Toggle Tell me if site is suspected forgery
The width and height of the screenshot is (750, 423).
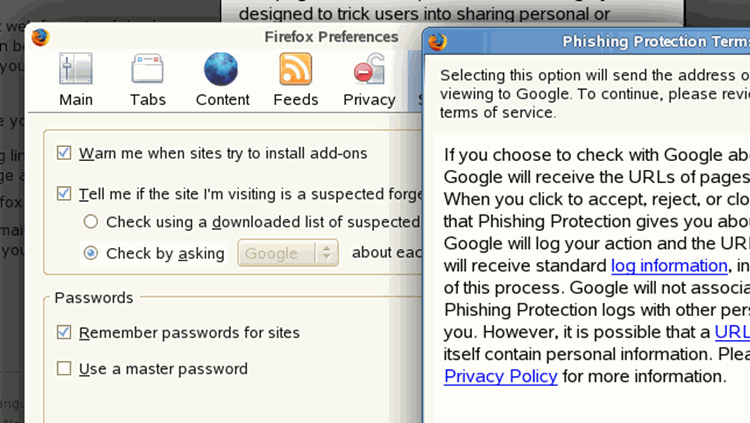click(x=64, y=194)
